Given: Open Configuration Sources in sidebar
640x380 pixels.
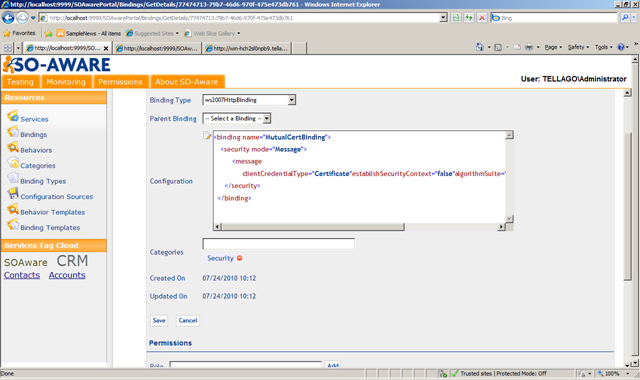Looking at the screenshot, I should 57,197.
